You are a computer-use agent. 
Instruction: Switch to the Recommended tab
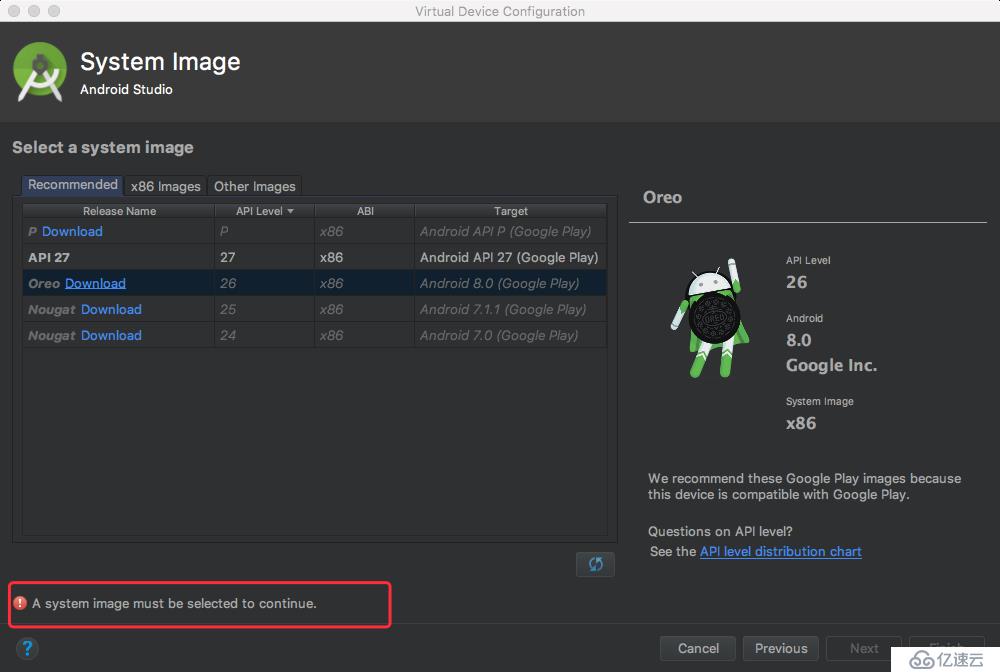(73, 185)
